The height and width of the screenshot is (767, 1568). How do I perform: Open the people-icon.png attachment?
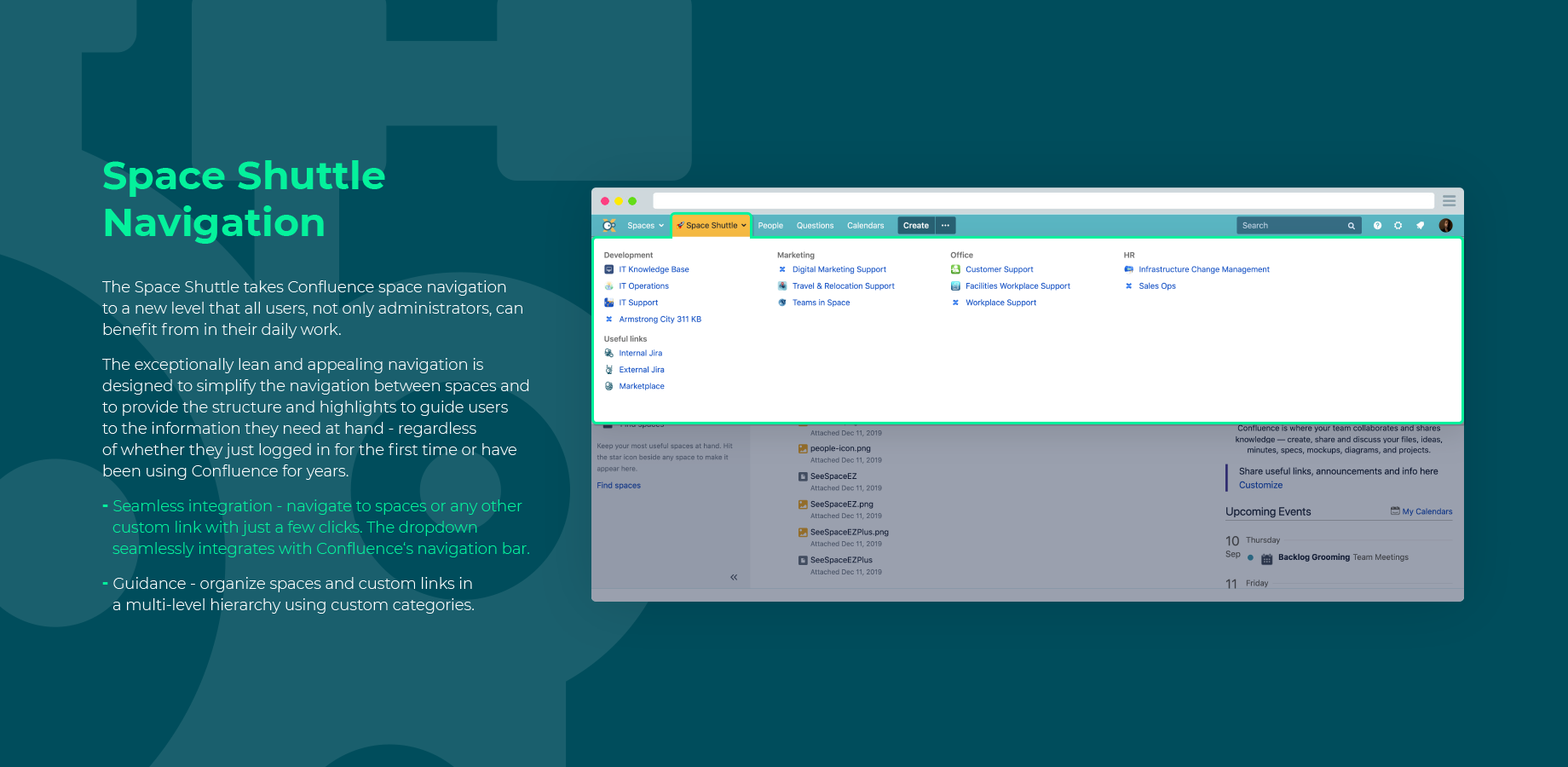pyautogui.click(x=840, y=448)
